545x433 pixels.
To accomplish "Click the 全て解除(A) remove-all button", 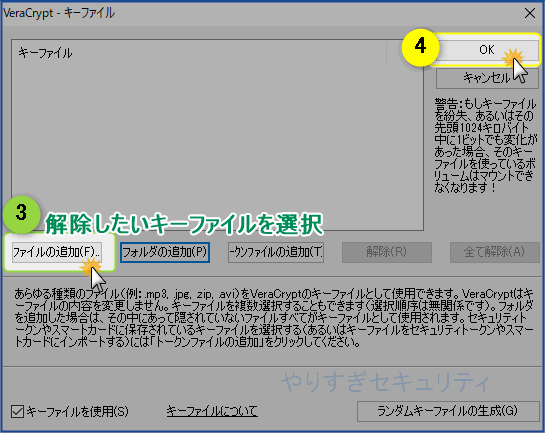I will 494,252.
